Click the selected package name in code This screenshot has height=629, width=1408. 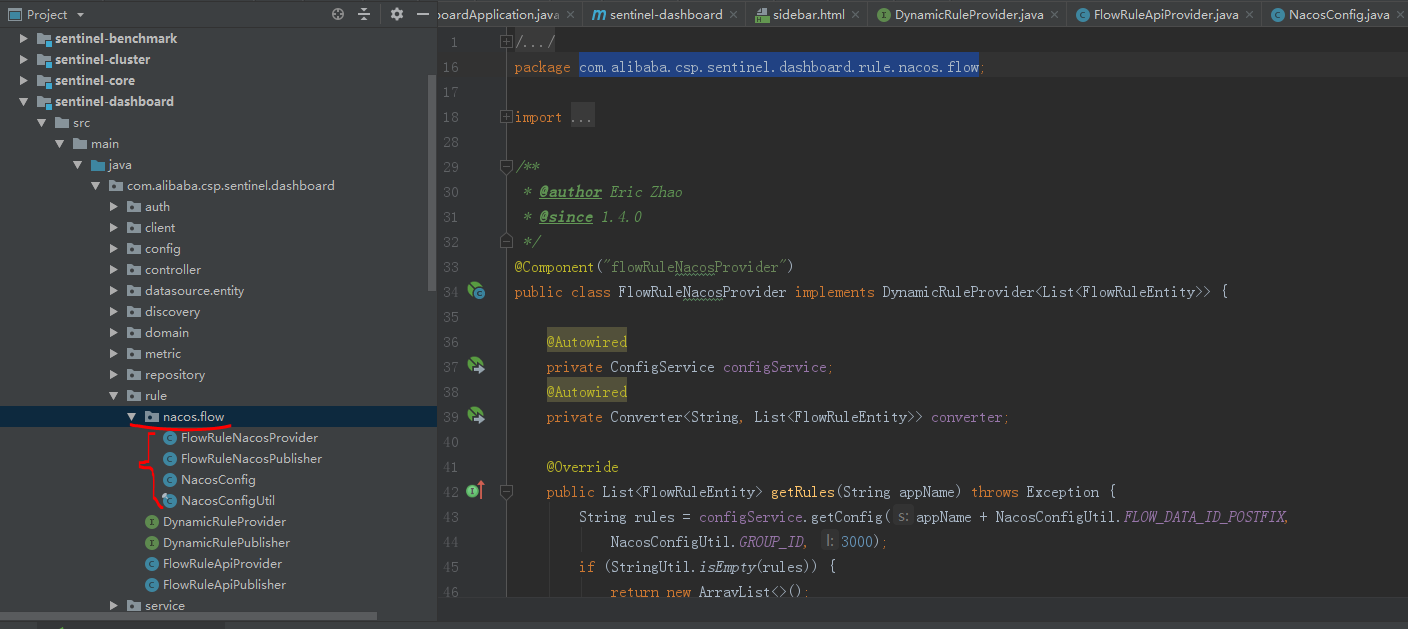[x=779, y=67]
